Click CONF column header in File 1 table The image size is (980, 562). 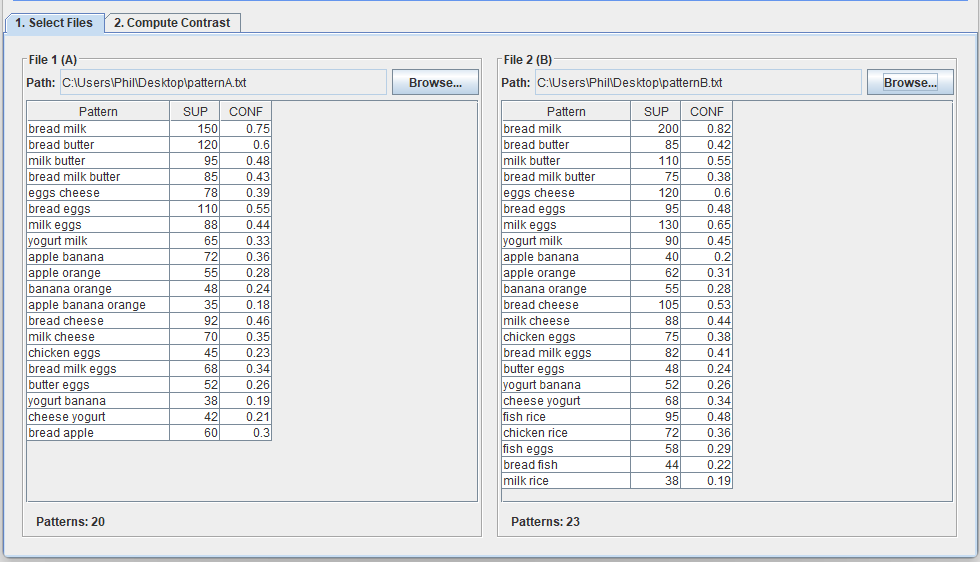click(245, 112)
